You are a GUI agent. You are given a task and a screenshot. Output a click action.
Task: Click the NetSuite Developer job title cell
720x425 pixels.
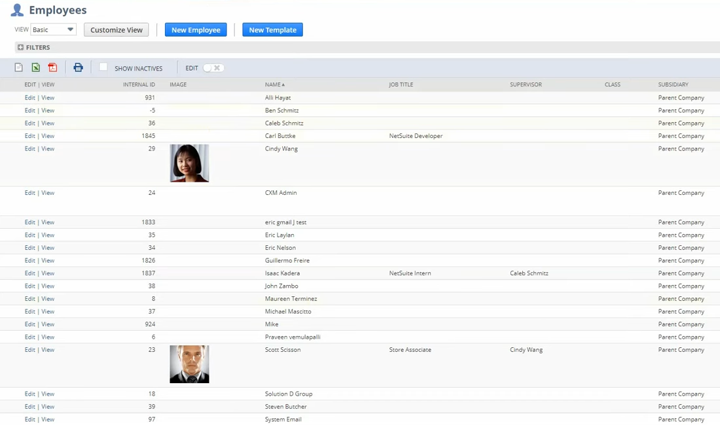[x=416, y=136]
